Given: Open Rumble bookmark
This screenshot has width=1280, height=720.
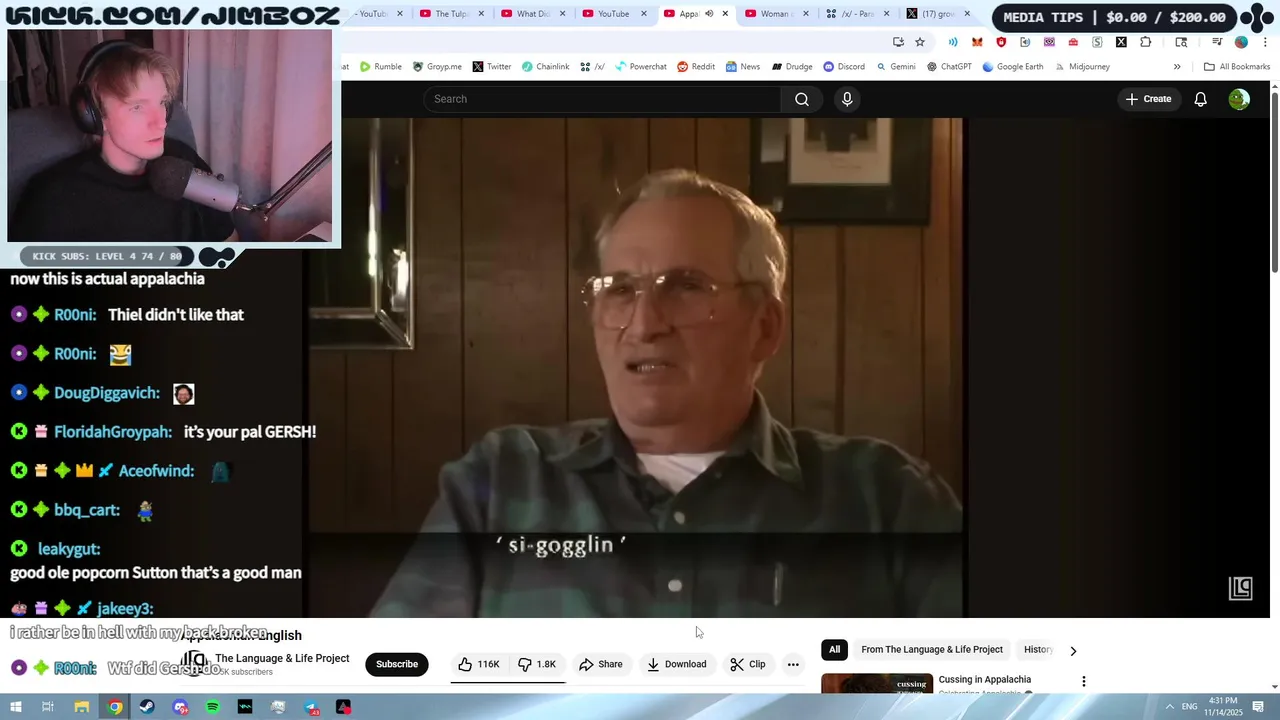Looking at the screenshot, I should (x=380, y=67).
